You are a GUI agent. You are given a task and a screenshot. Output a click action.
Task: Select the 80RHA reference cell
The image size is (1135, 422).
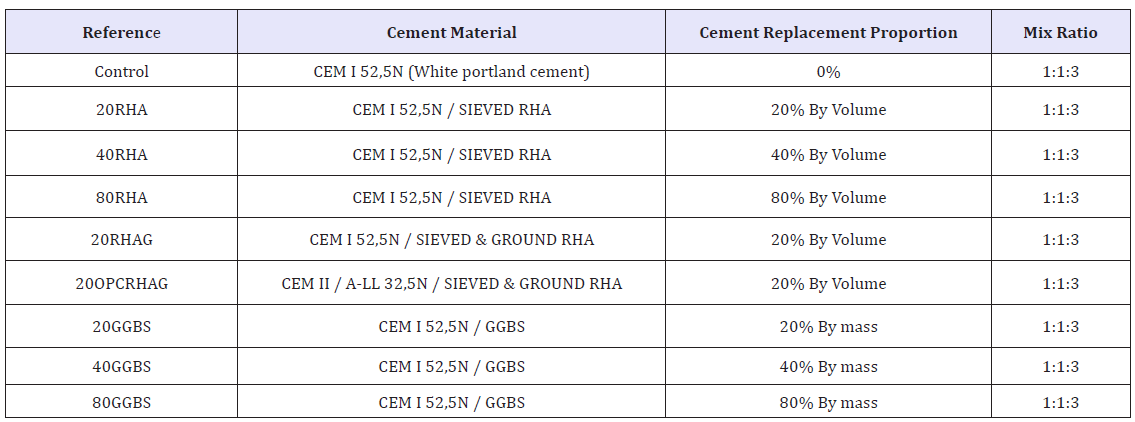(121, 198)
